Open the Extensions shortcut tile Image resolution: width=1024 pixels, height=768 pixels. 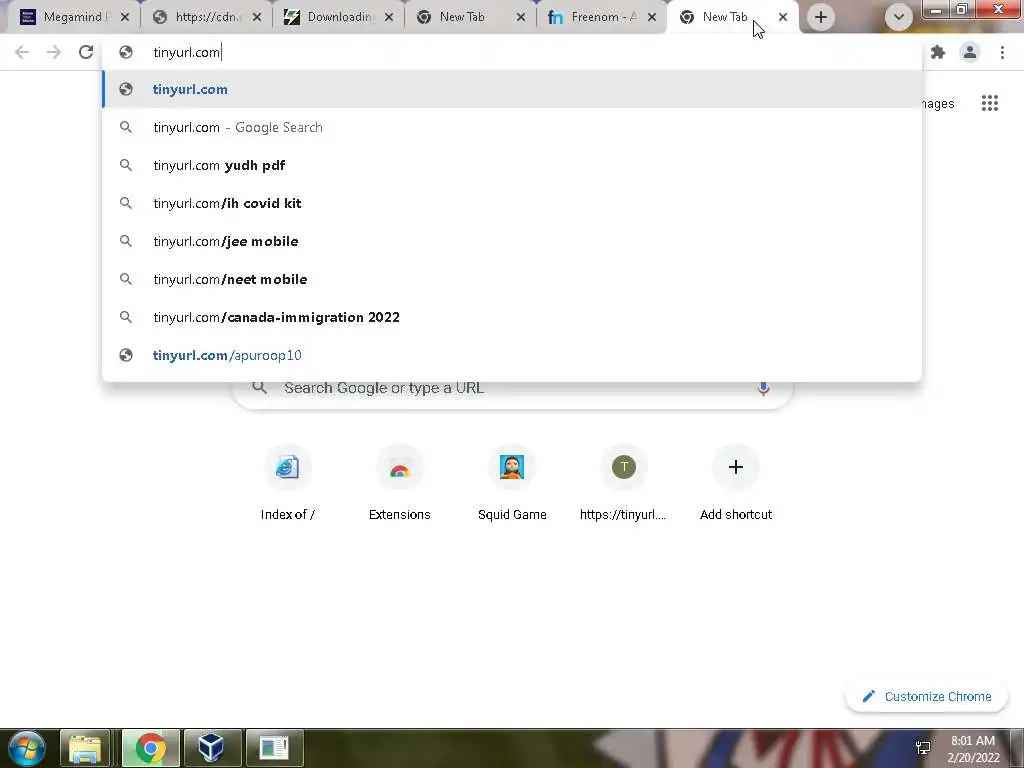[400, 483]
